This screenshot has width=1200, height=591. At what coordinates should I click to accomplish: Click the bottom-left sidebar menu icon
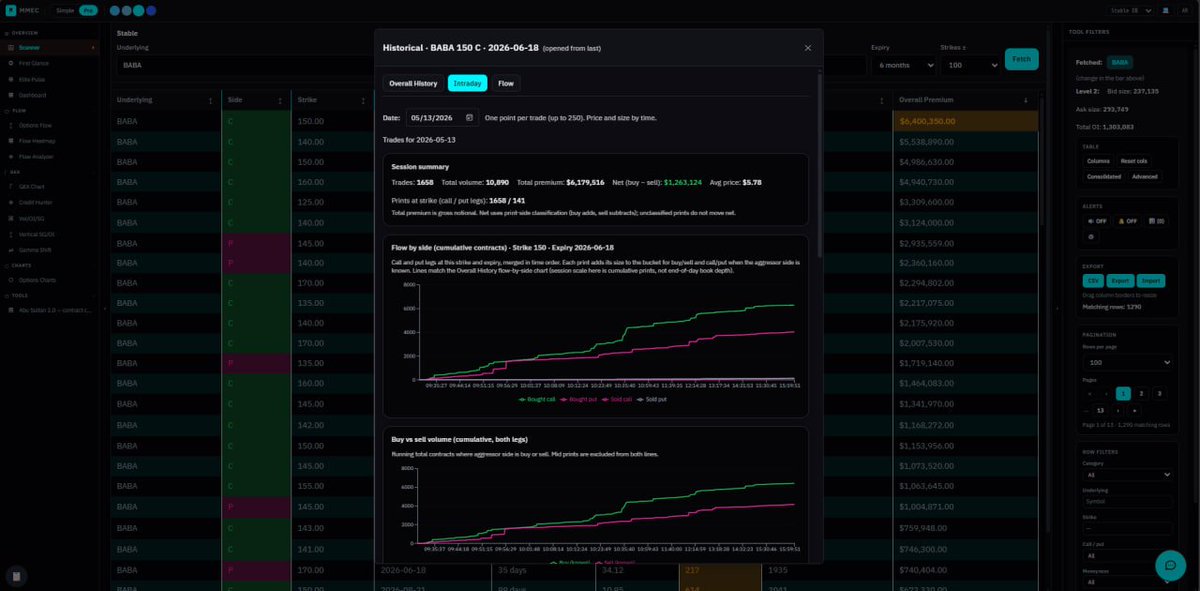coord(16,576)
